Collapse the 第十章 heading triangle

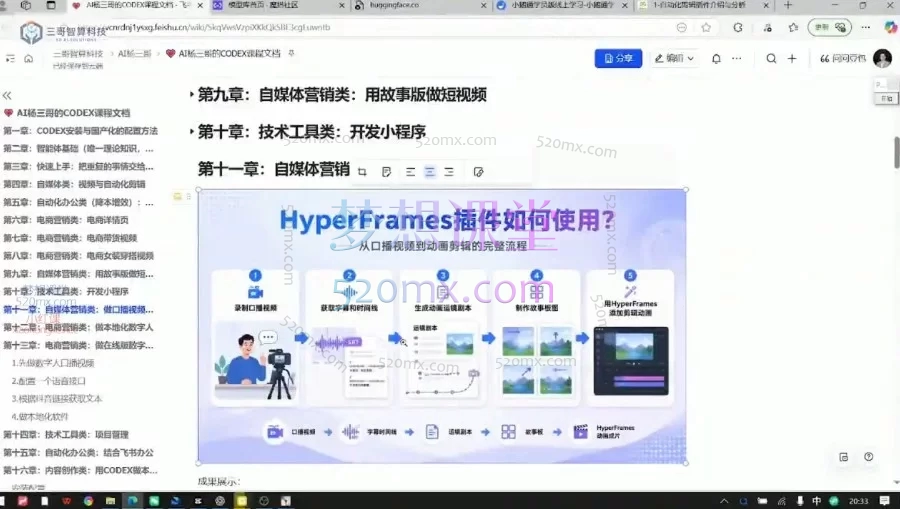(x=191, y=131)
